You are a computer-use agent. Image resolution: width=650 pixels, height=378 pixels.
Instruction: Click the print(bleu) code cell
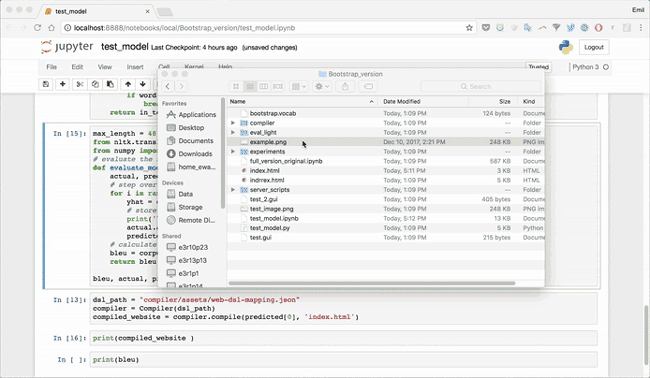click(x=344, y=360)
